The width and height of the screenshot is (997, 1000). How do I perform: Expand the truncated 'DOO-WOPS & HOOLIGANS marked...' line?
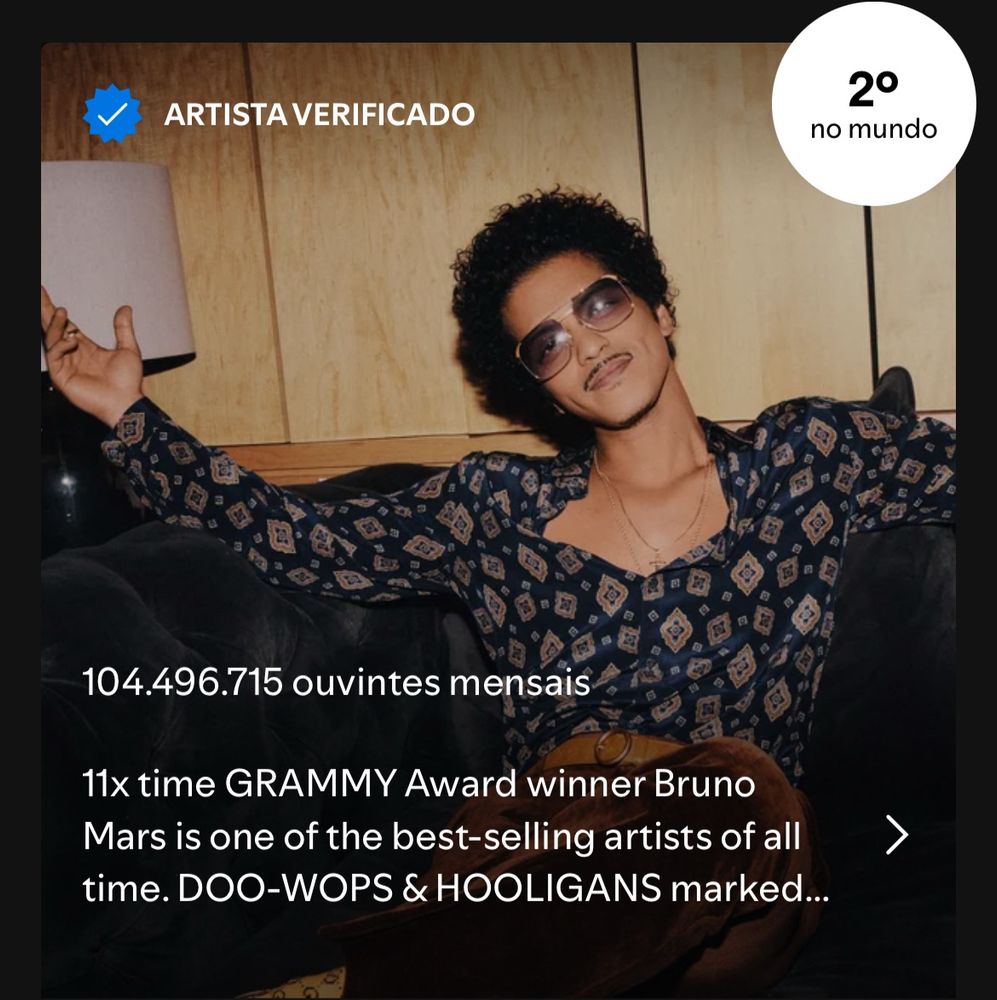pos(455,888)
